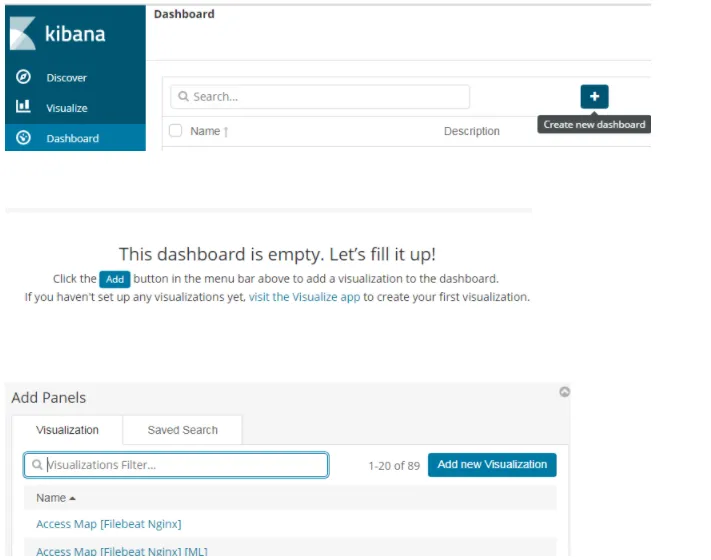711x560 pixels.
Task: Open Access Map [Filebeat Nginx] visualization
Action: (x=108, y=524)
